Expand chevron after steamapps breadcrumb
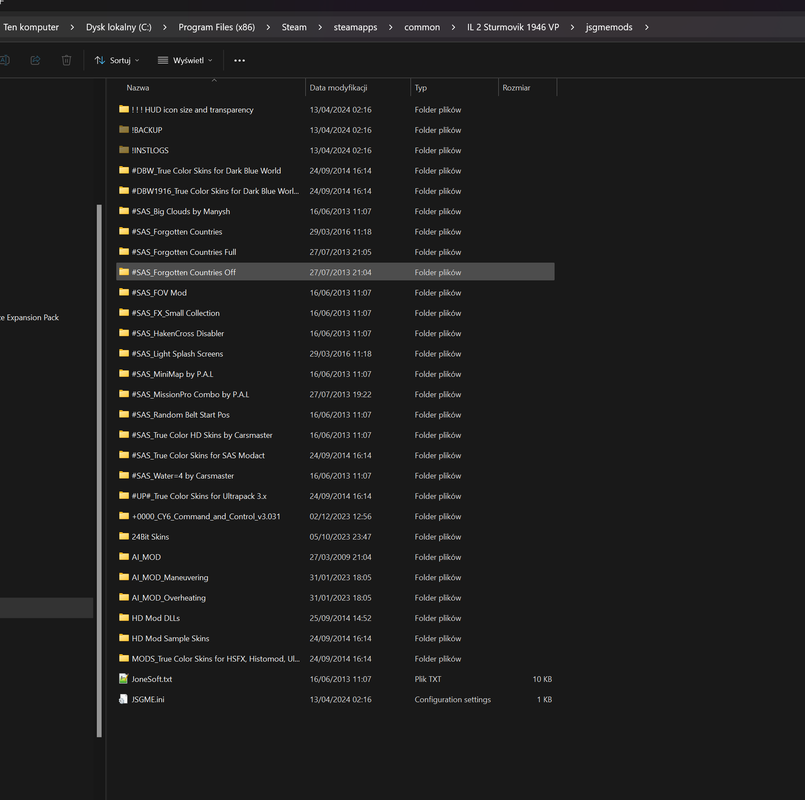The width and height of the screenshot is (805, 800). coord(391,27)
